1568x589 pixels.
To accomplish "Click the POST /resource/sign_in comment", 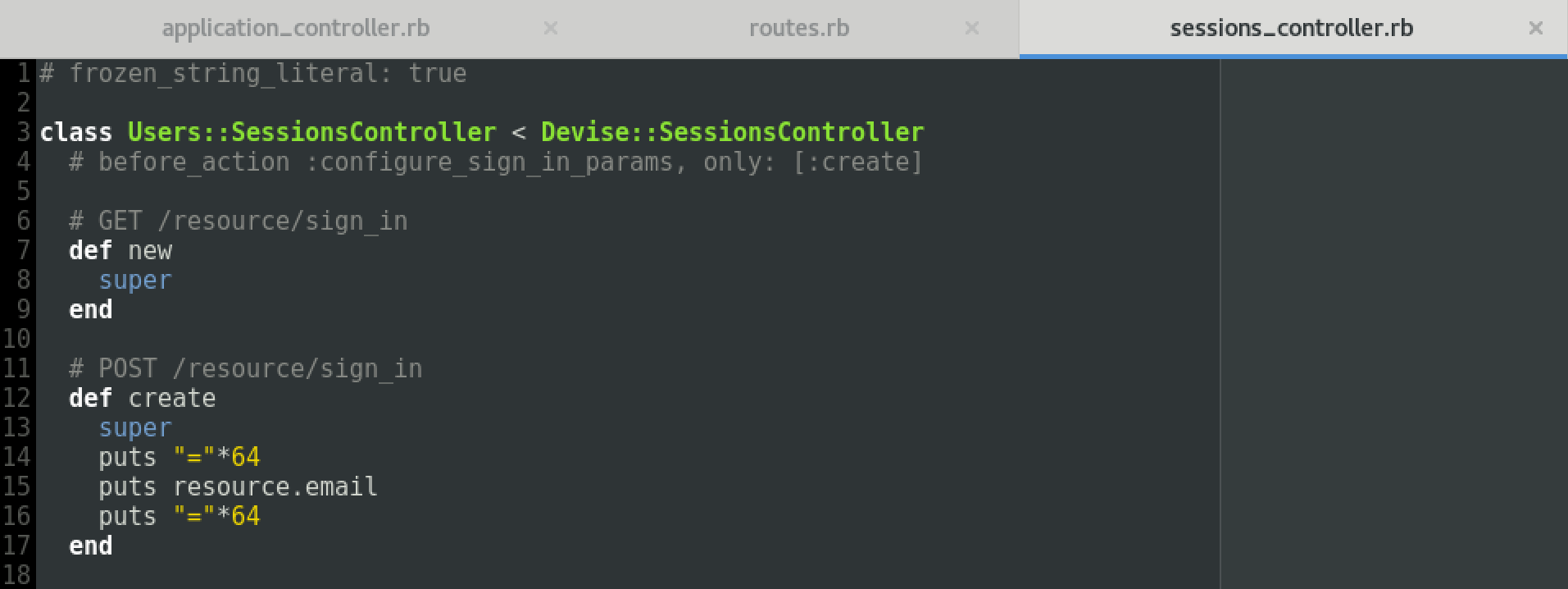I will pos(246,369).
